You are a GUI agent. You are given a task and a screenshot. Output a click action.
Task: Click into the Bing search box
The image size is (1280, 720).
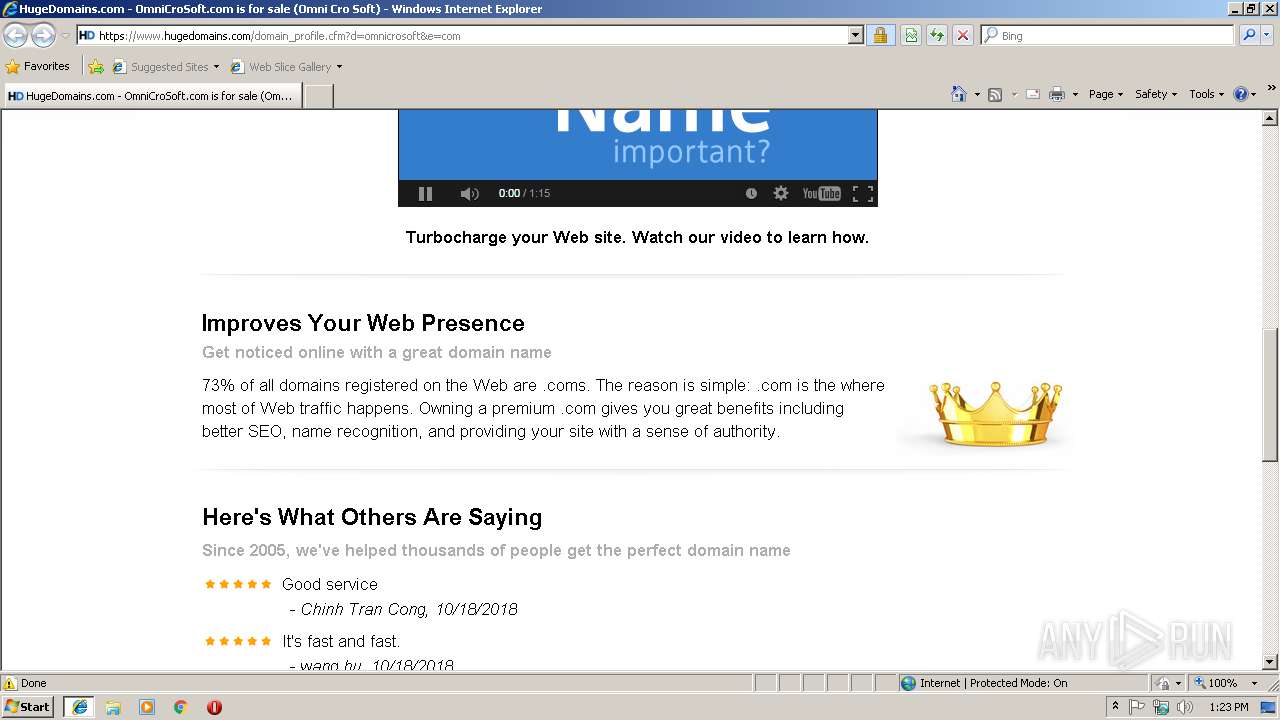click(1107, 35)
